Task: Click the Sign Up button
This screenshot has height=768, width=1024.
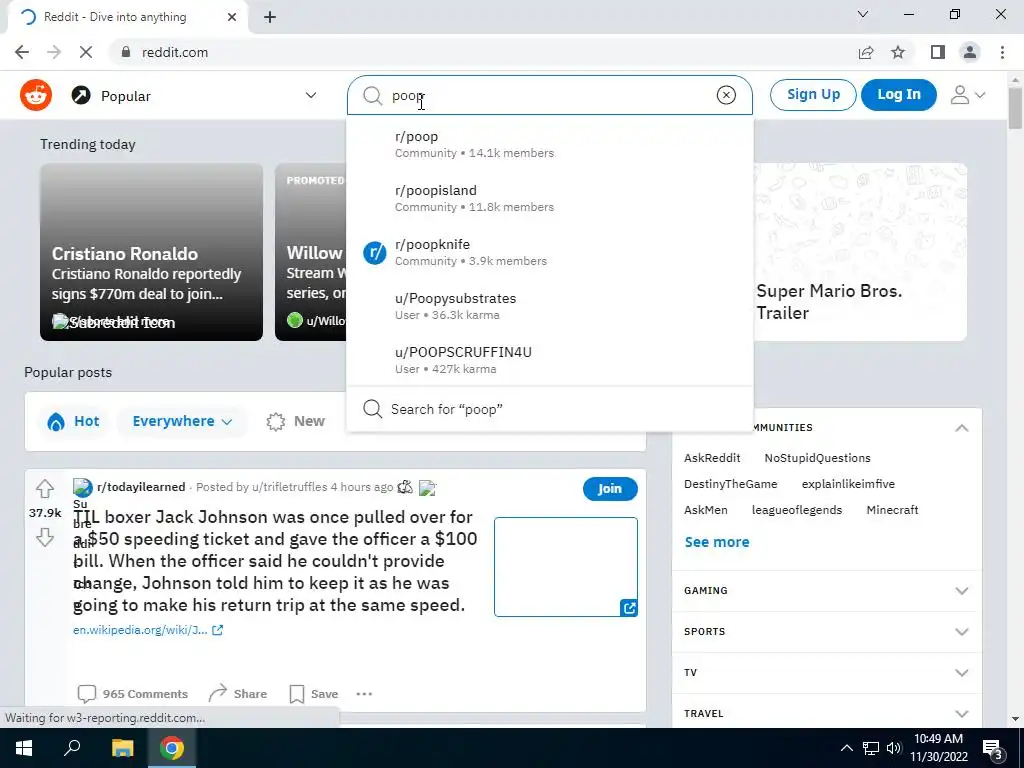Action: (x=813, y=95)
